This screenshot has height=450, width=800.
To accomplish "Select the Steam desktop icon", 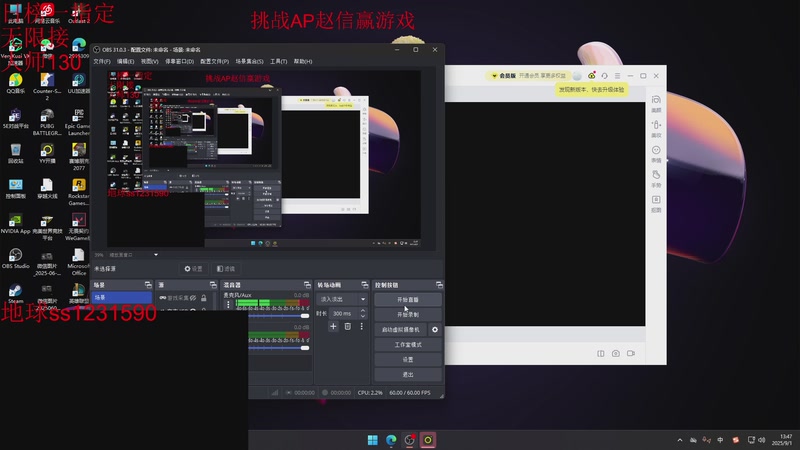I will click(15, 294).
